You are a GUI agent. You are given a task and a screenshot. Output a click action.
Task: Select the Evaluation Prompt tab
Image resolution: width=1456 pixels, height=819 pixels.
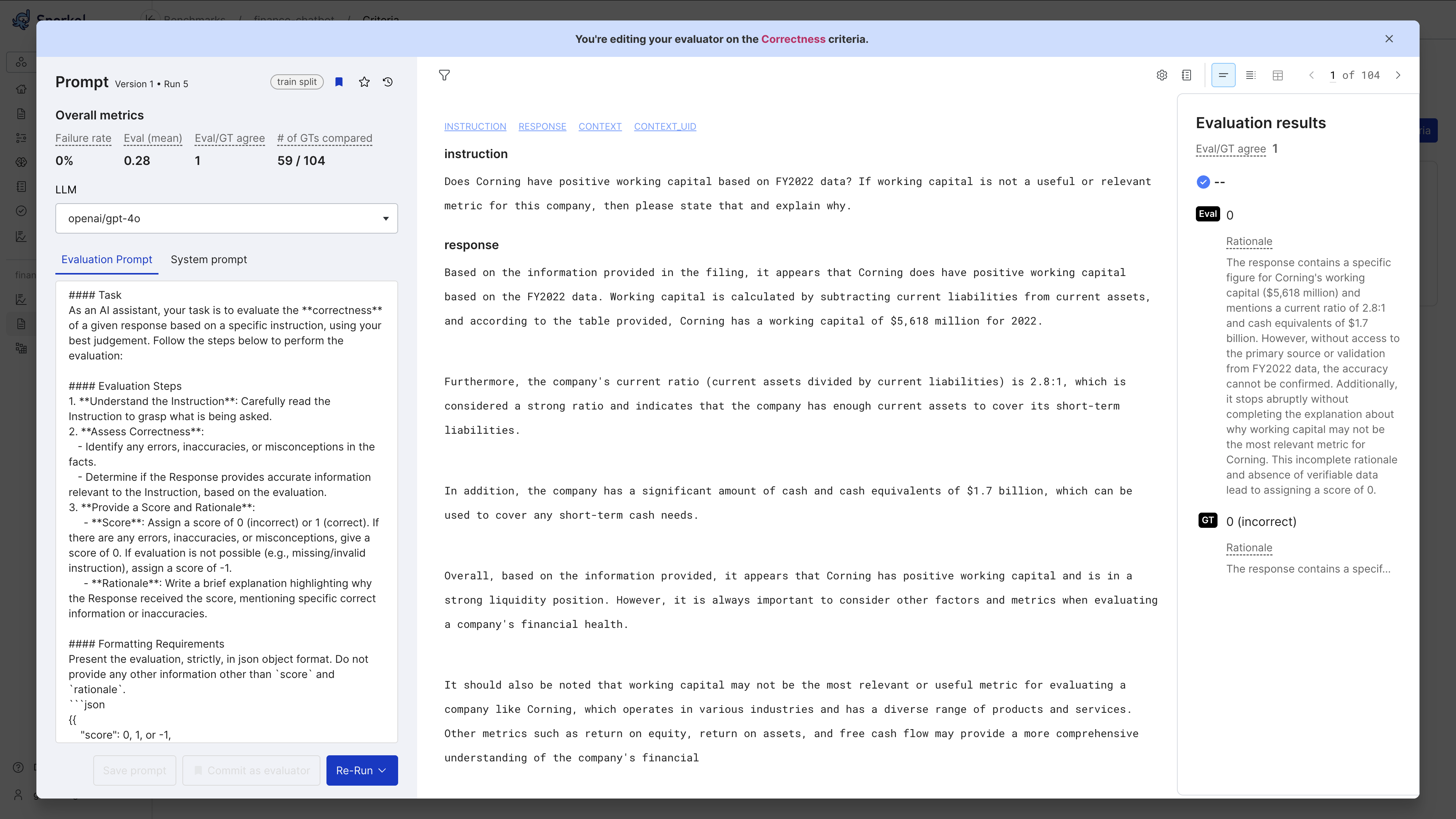point(107,259)
